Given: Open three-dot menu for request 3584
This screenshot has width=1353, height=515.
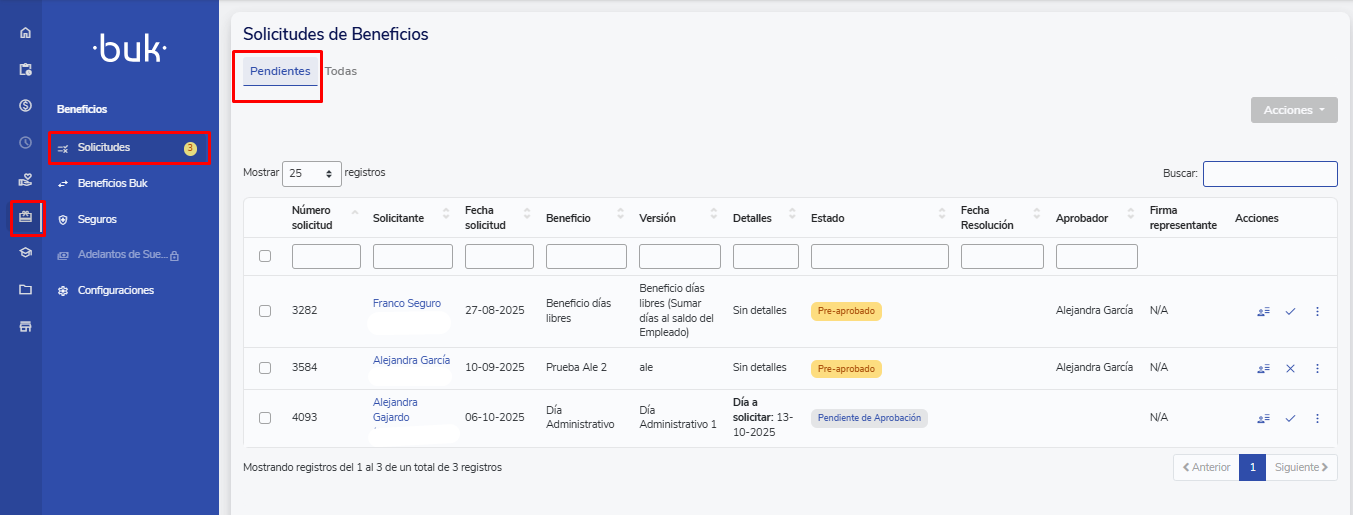Looking at the screenshot, I should click(1317, 368).
